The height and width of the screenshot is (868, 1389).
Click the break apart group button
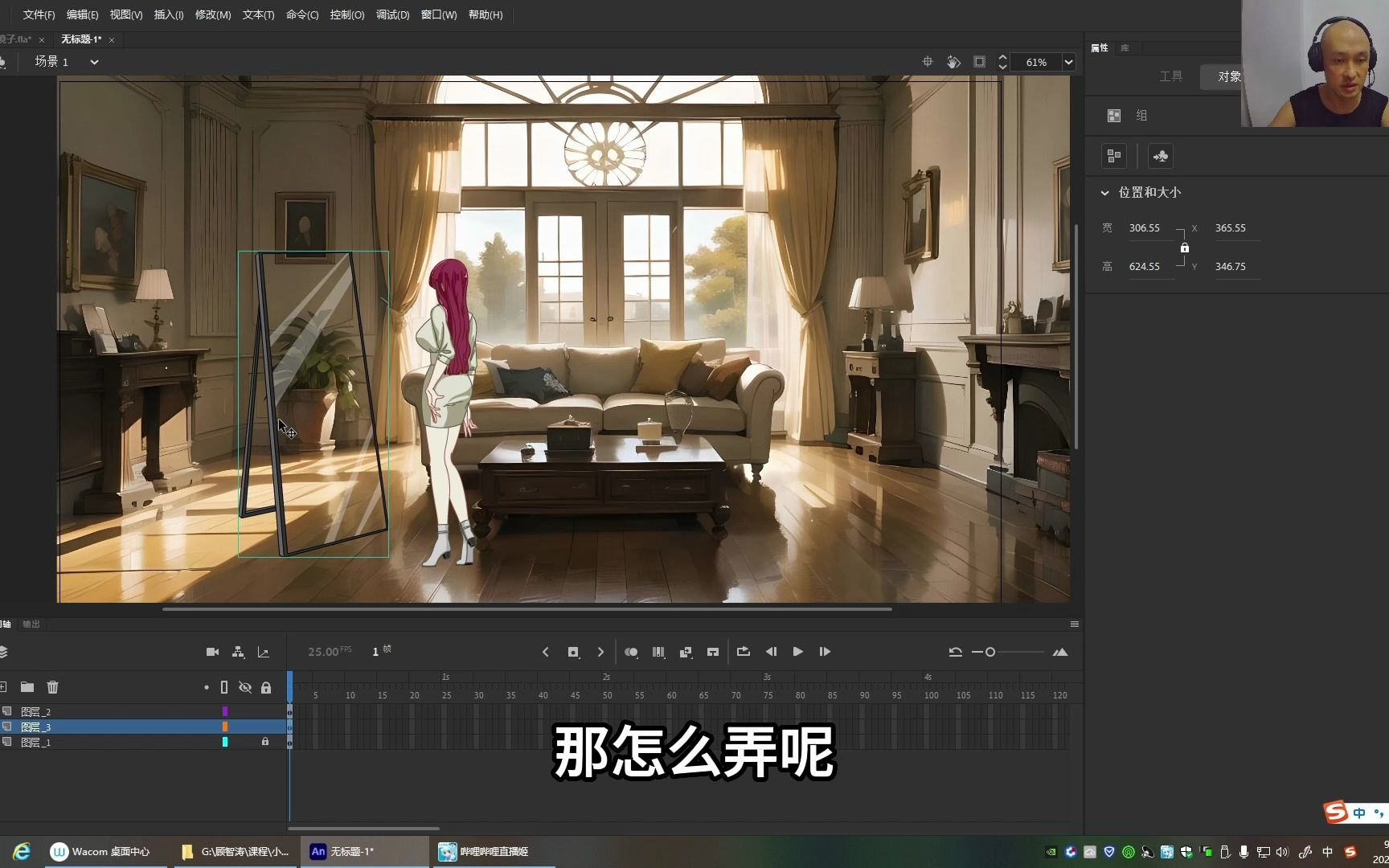1114,156
